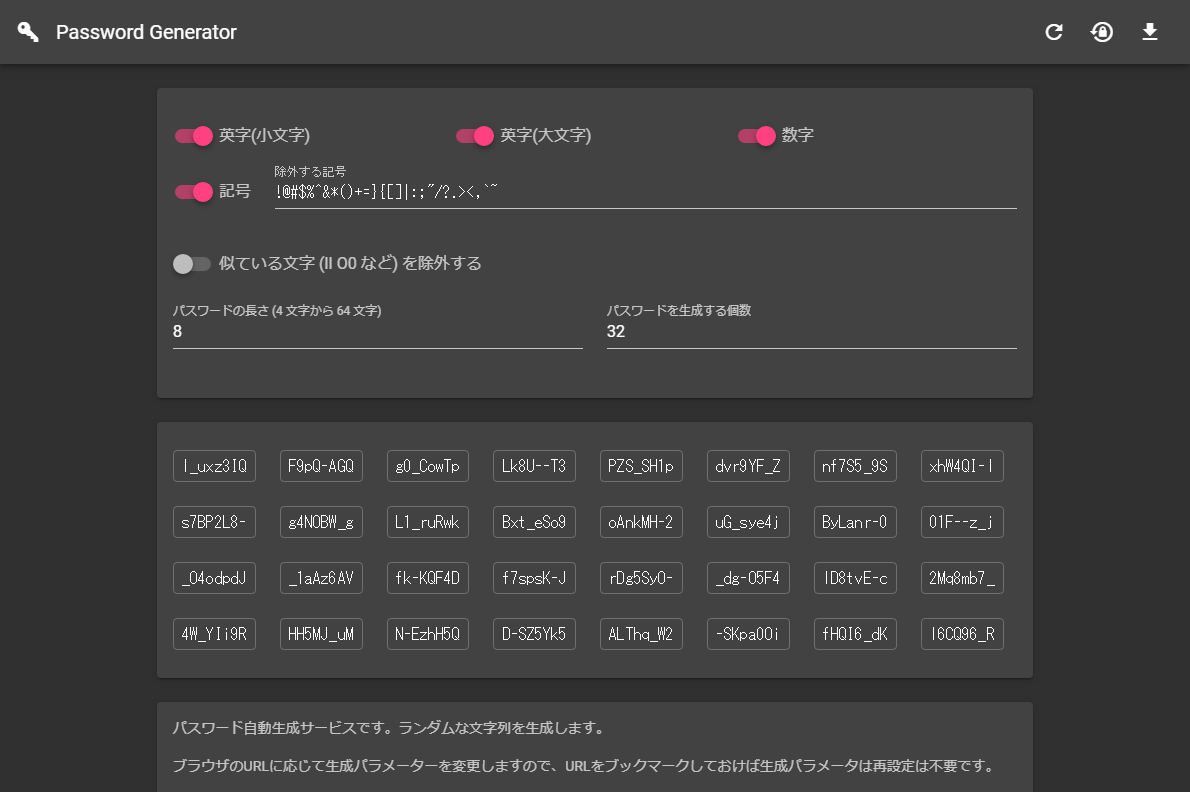The width and height of the screenshot is (1190, 792).
Task: Disable the 英字(大文字) uppercase switch
Action: point(475,136)
